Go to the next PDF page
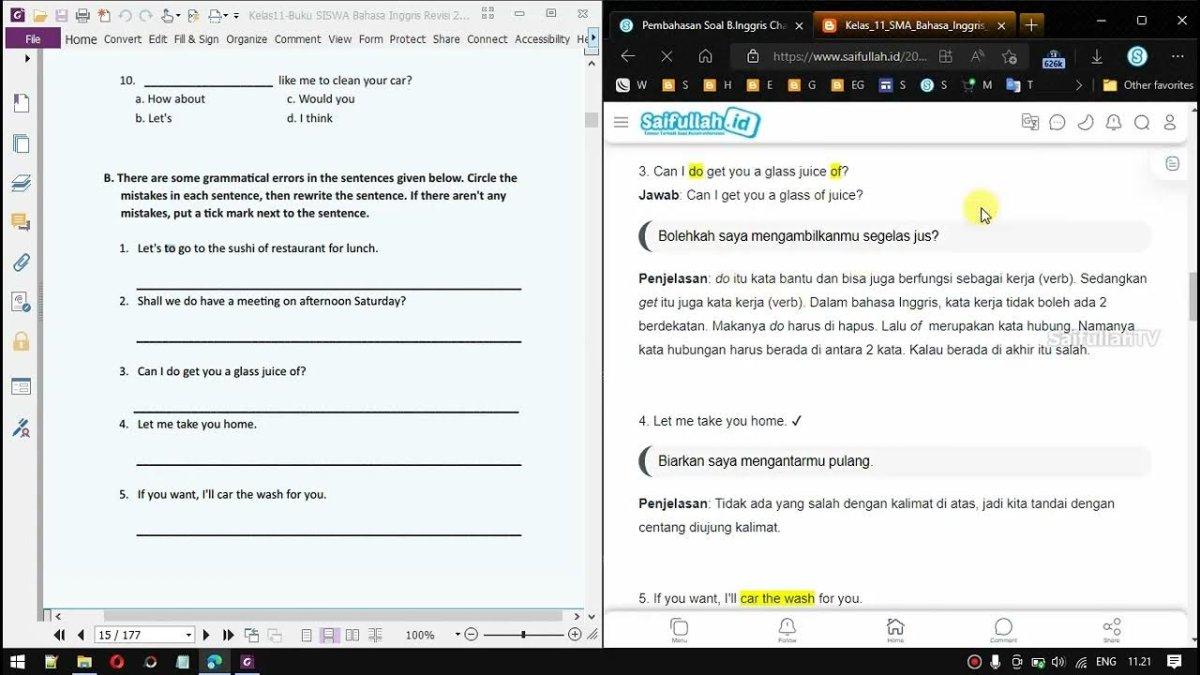This screenshot has width=1200, height=675. click(207, 635)
